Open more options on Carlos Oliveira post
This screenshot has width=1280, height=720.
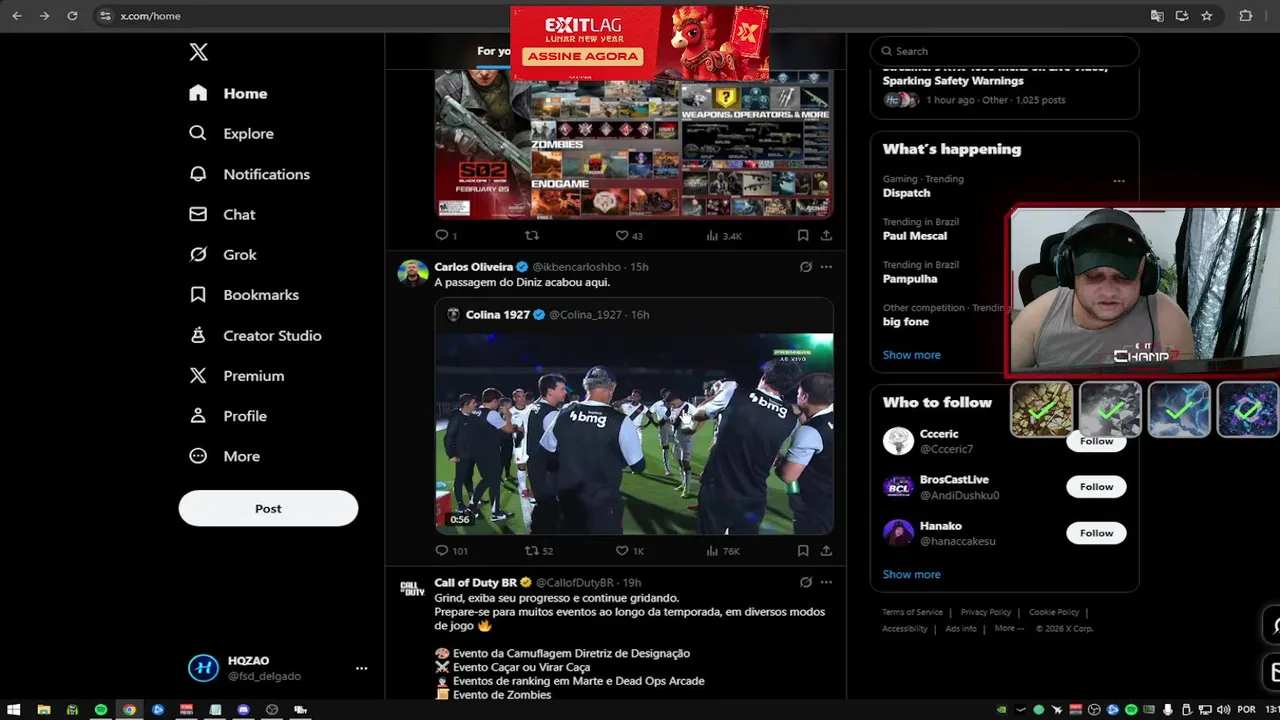point(826,267)
